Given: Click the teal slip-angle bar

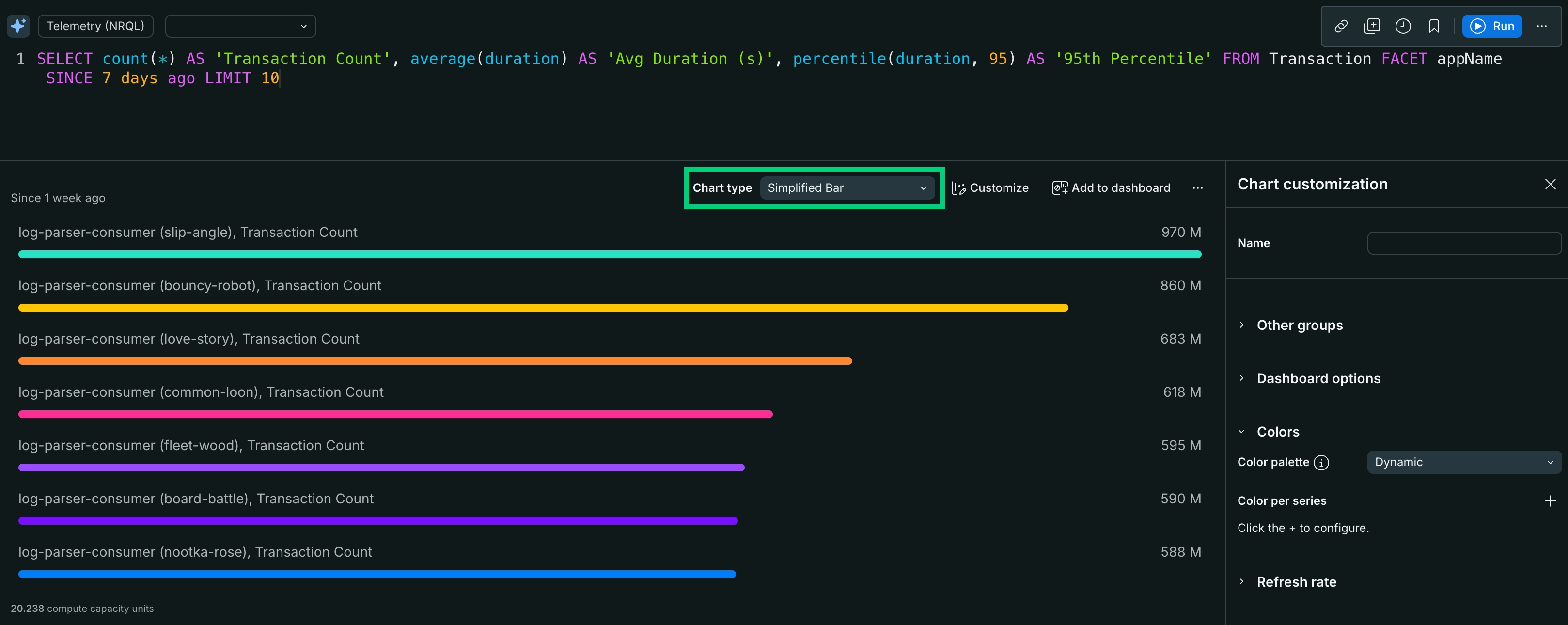Looking at the screenshot, I should tap(610, 254).
